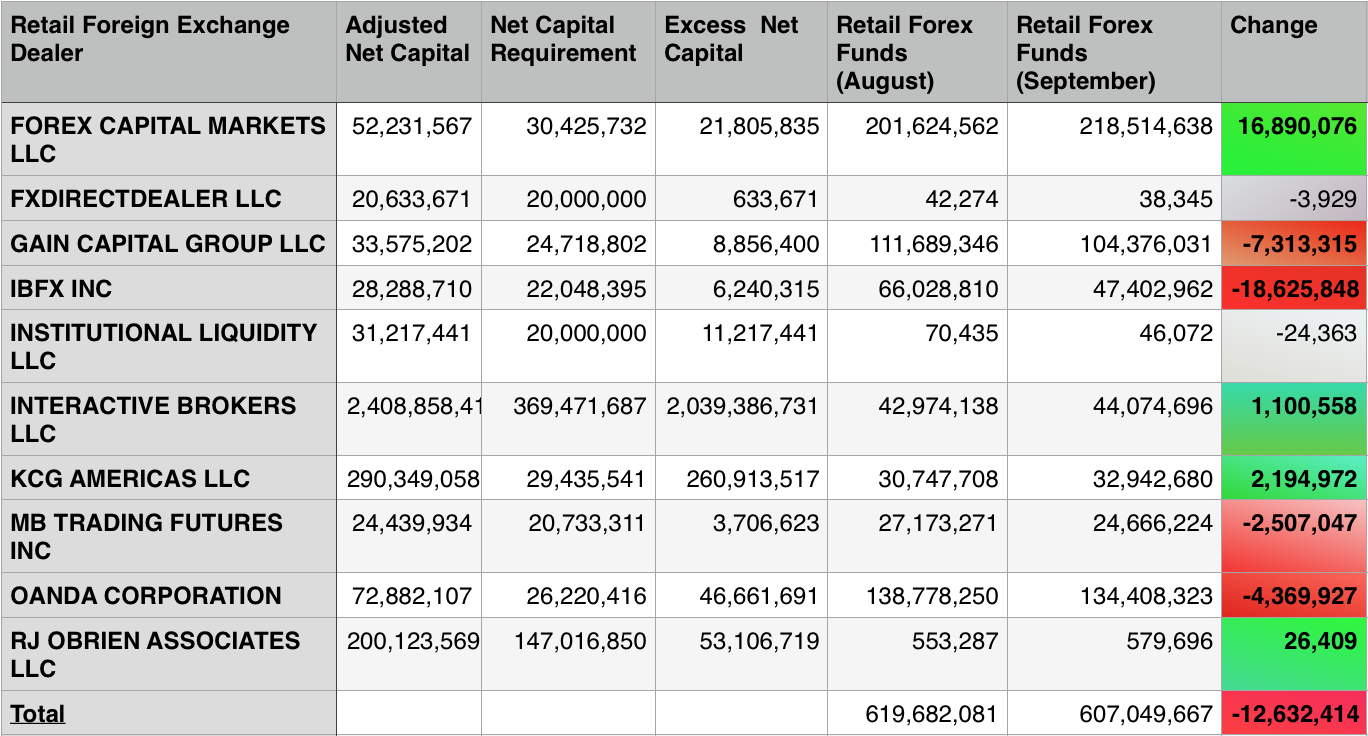Viewport: 1368px width, 736px height.
Task: Click the RJ OBRIEN ASSOCIATES LLC label
Action: tap(155, 654)
